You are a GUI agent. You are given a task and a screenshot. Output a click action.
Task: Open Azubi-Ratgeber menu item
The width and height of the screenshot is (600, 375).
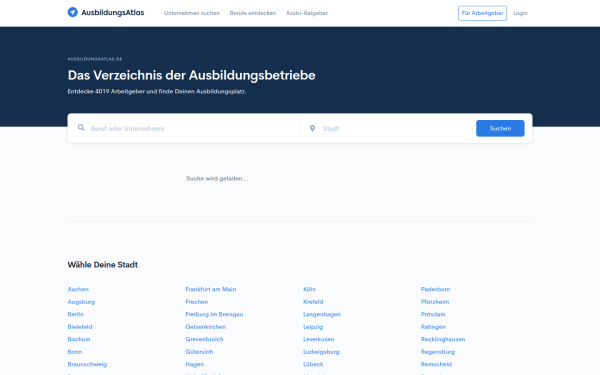307,13
